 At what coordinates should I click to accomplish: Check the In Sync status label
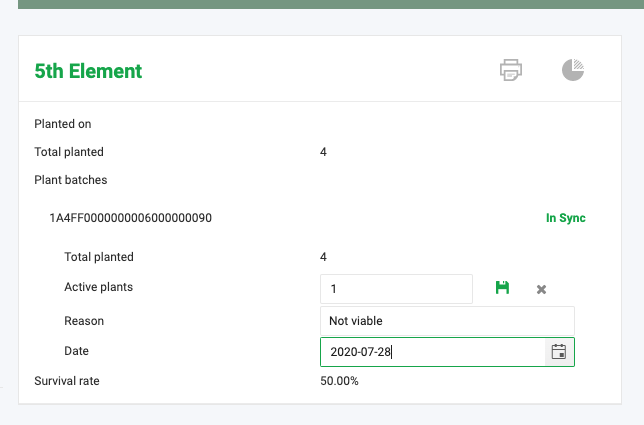coord(566,218)
